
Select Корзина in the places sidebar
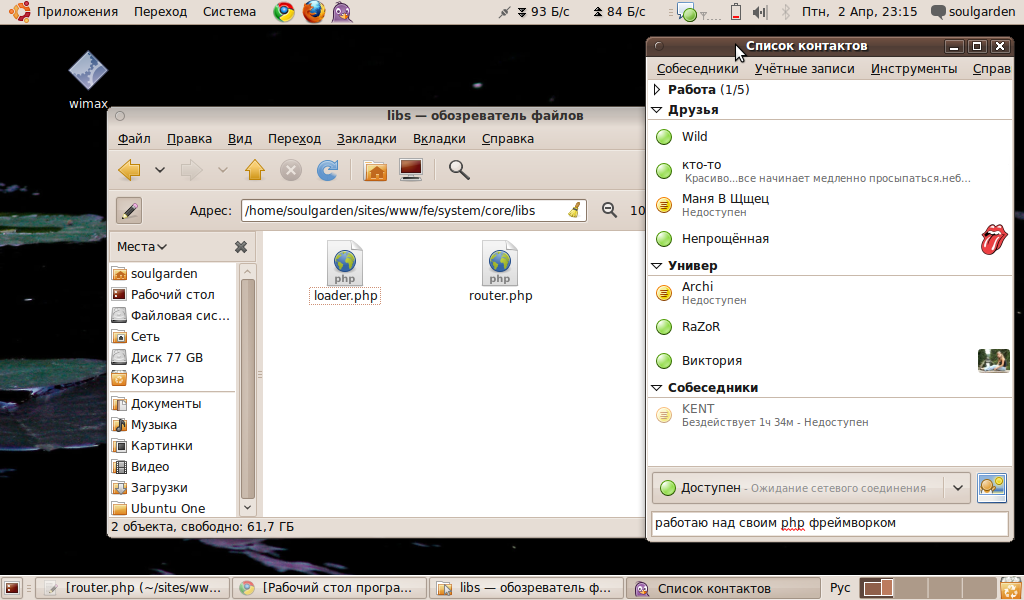coord(157,379)
